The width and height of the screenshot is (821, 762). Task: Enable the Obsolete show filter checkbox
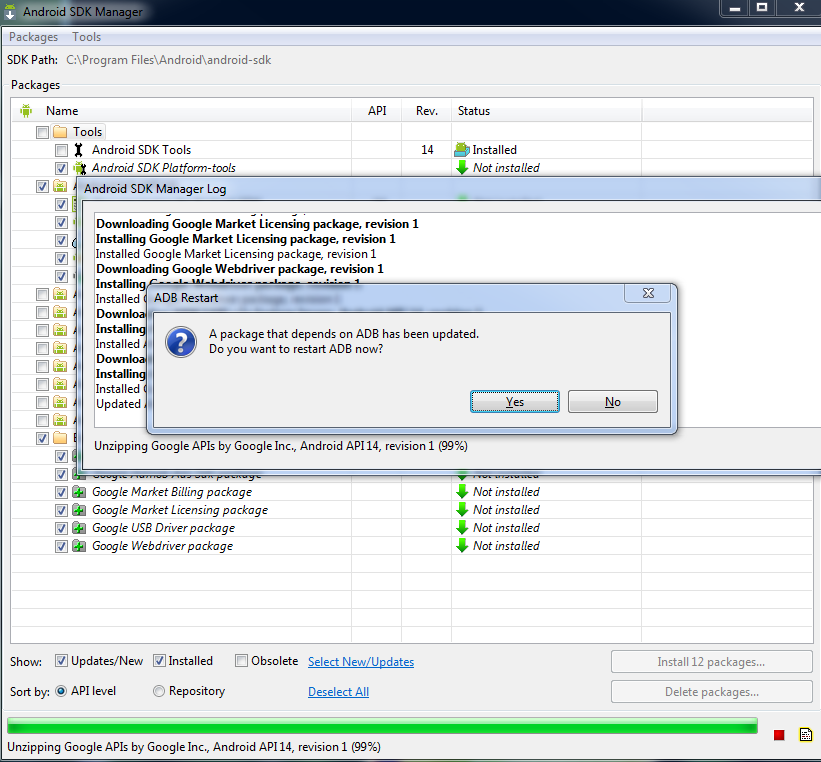click(241, 661)
